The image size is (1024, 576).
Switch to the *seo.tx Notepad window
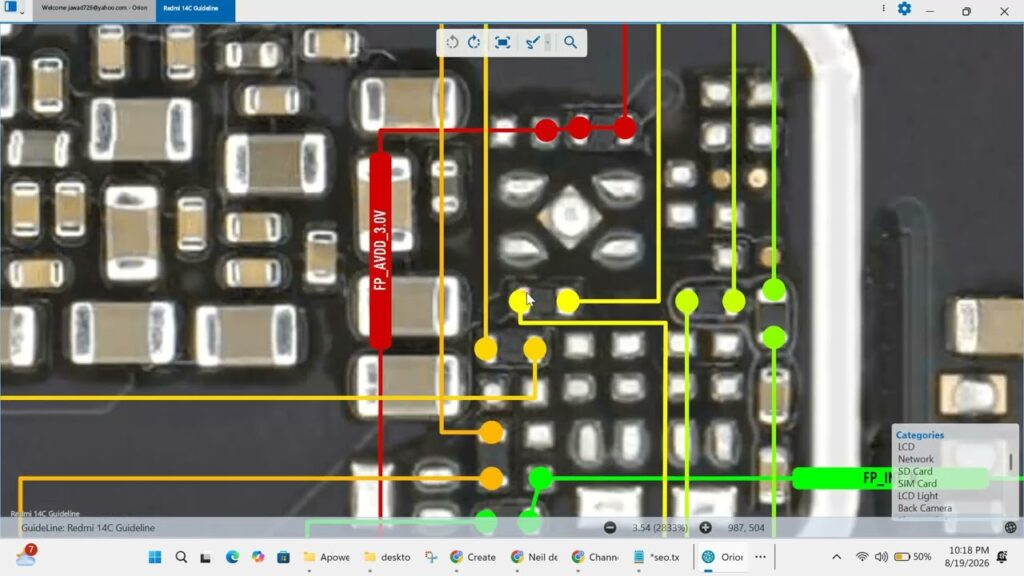click(x=656, y=557)
